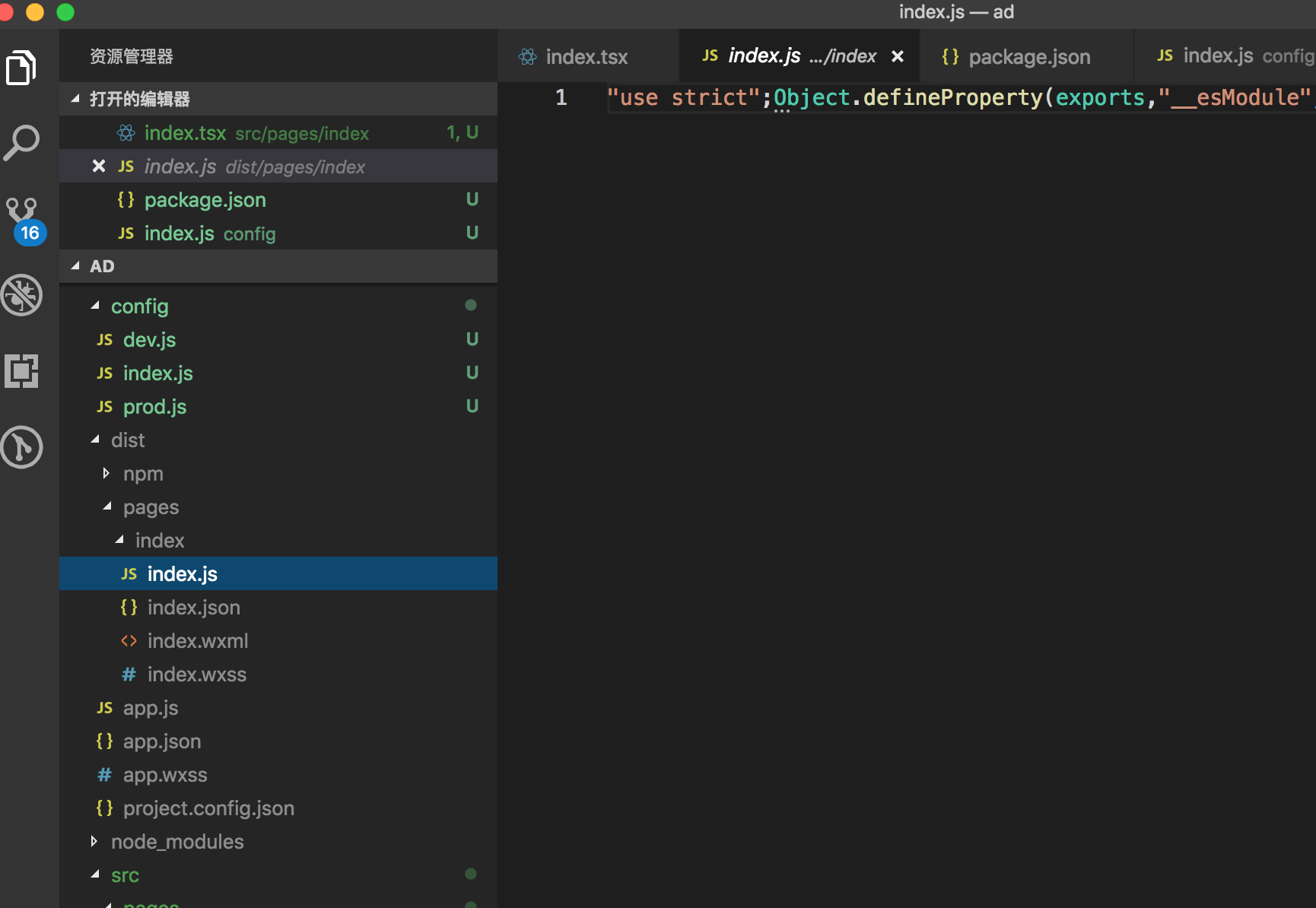Open index.tsx src/pages/index in open editors

click(x=278, y=133)
